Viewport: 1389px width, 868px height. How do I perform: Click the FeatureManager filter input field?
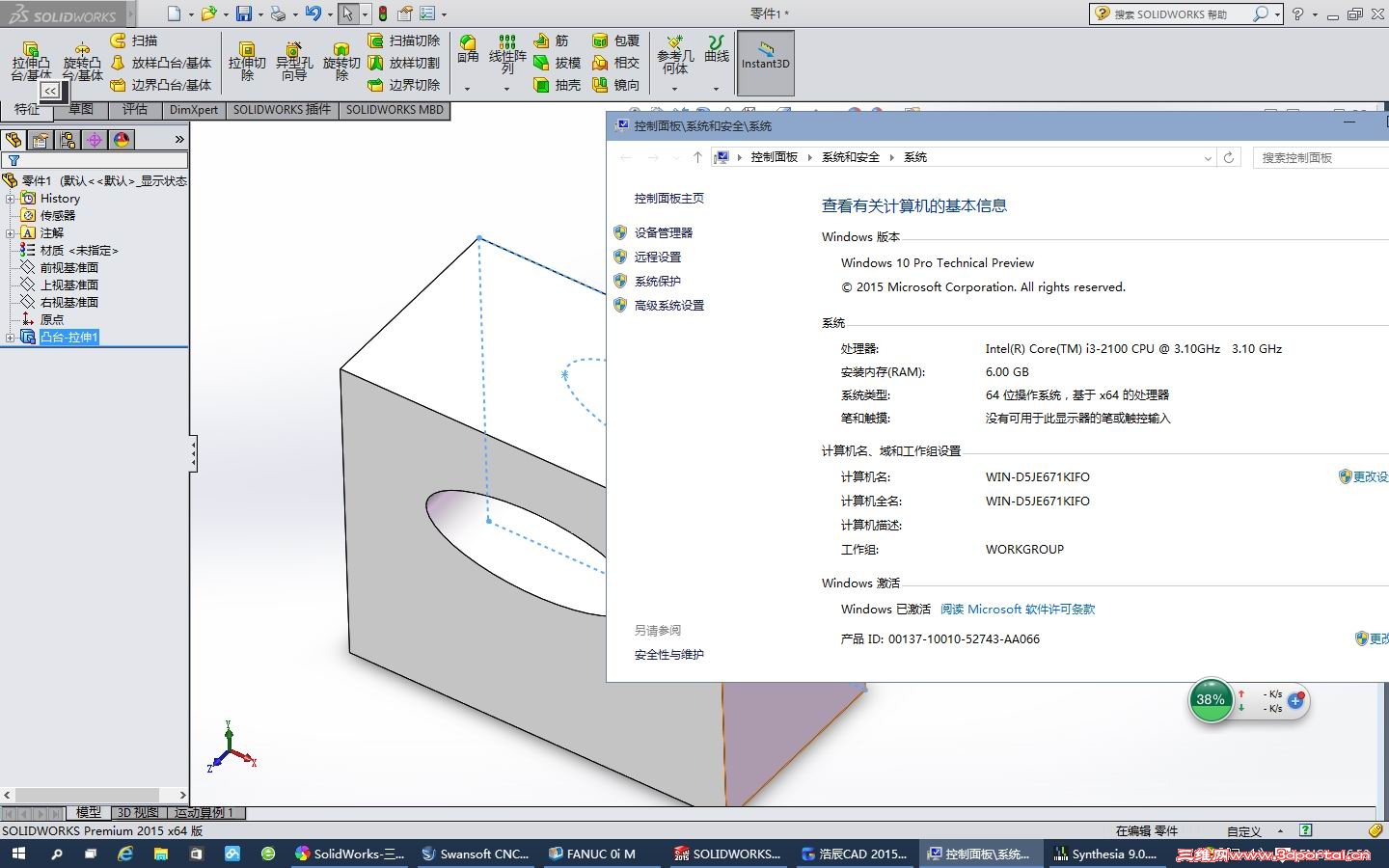95,160
